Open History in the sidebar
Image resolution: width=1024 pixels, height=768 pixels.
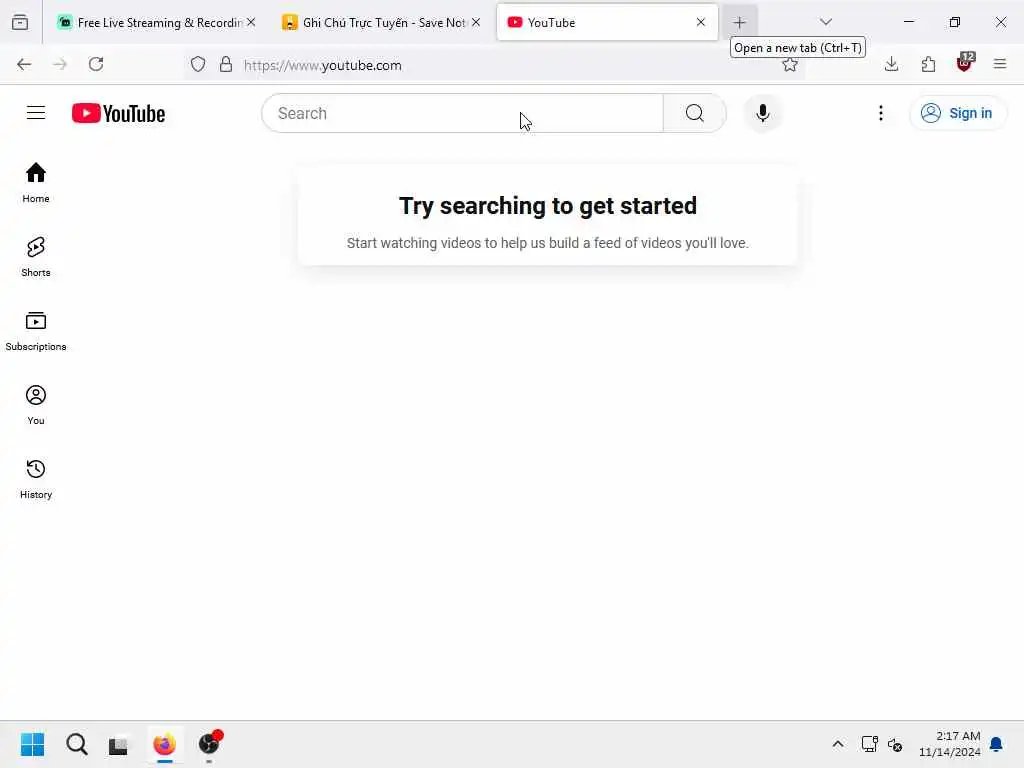[36, 479]
